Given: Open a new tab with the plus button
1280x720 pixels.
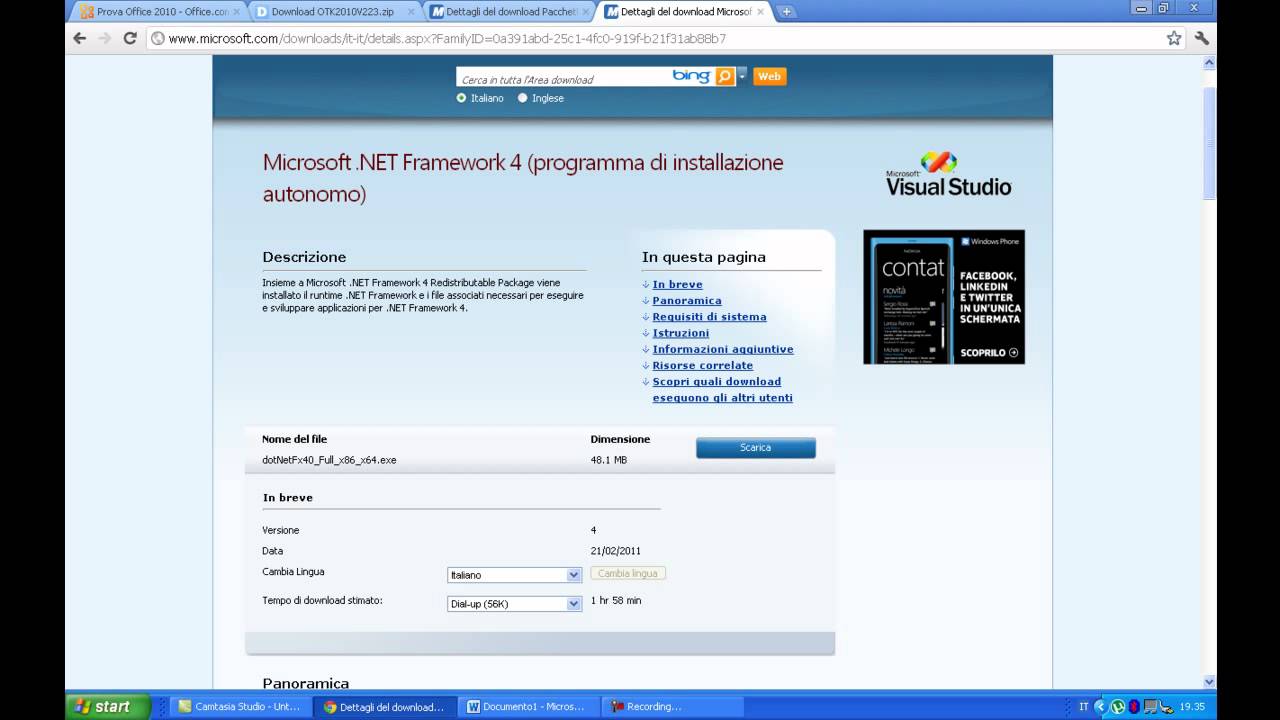Looking at the screenshot, I should click(x=786, y=11).
